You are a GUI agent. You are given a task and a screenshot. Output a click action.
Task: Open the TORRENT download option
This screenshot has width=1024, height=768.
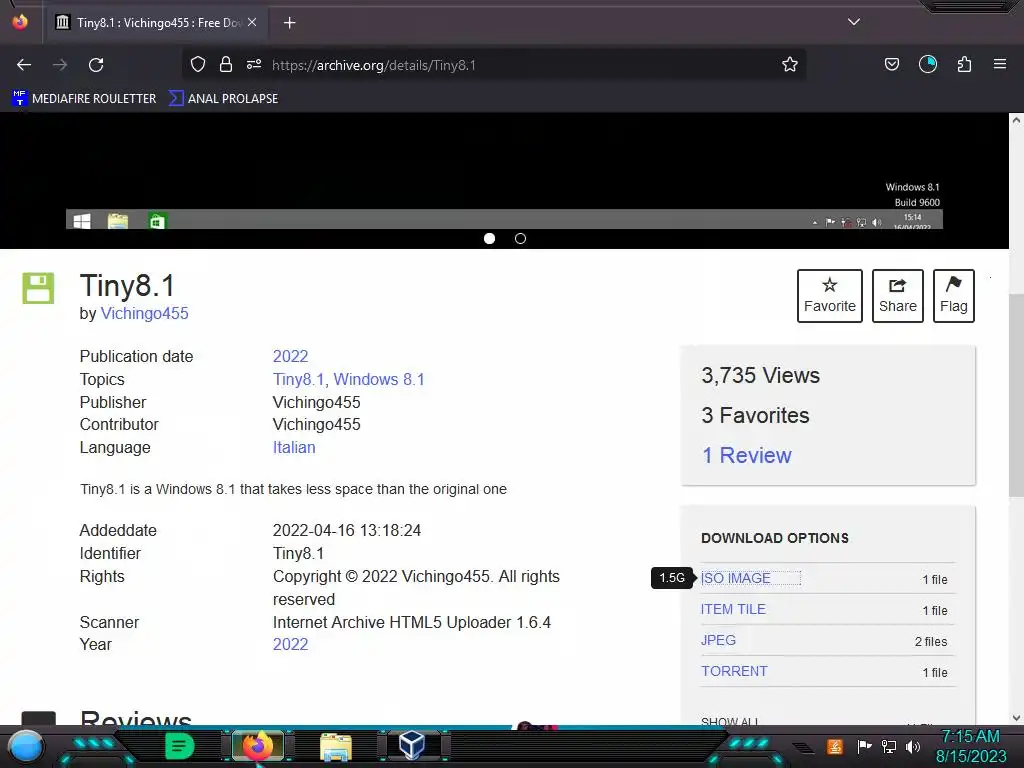pyautogui.click(x=734, y=671)
